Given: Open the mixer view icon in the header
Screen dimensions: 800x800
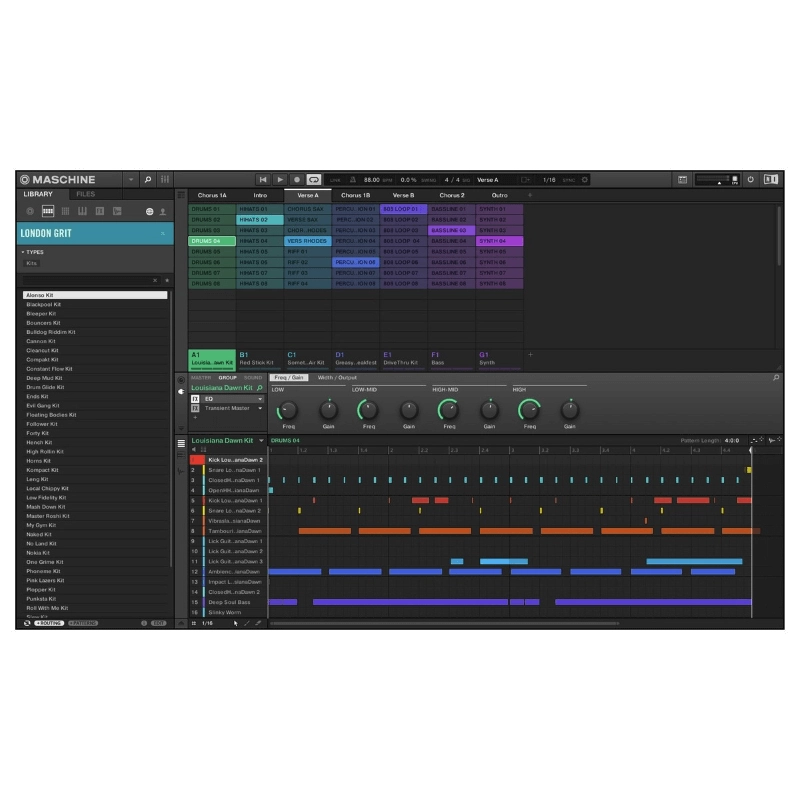Looking at the screenshot, I should 165,180.
